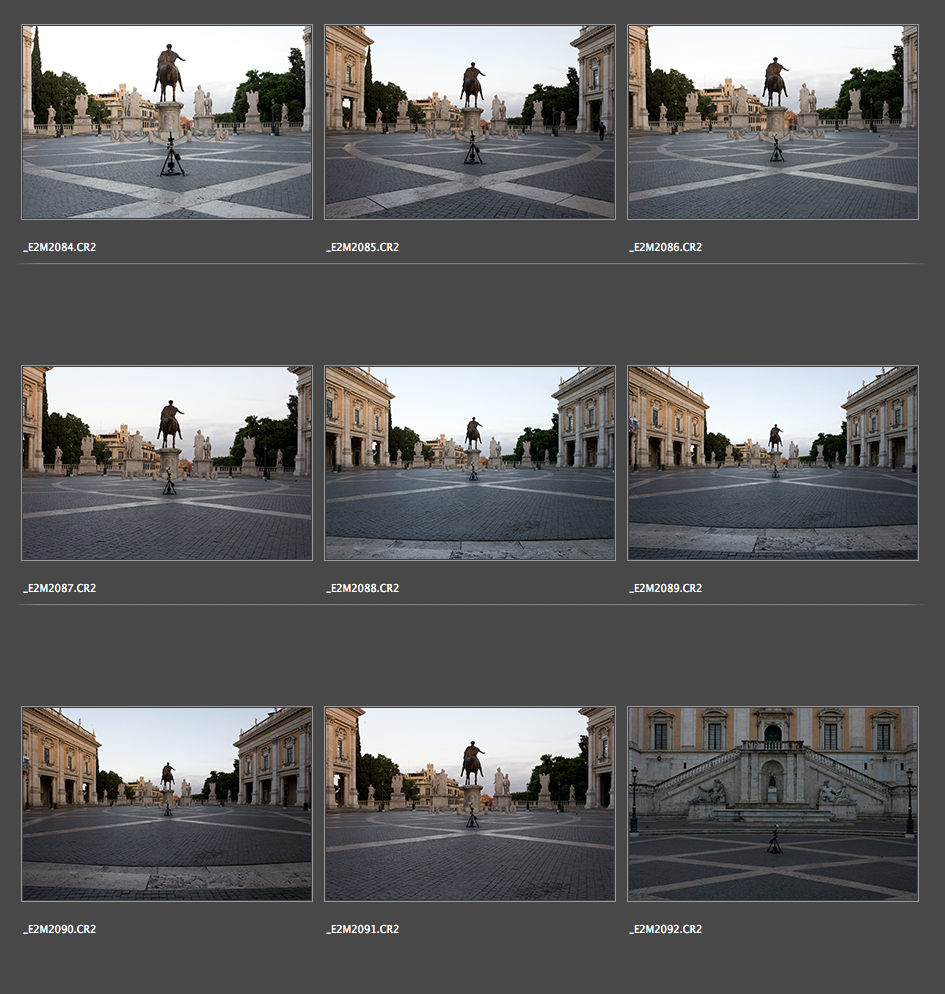Highlight the _E2M2091.CR2 photo thumbnail
945x994 pixels.
pos(470,804)
